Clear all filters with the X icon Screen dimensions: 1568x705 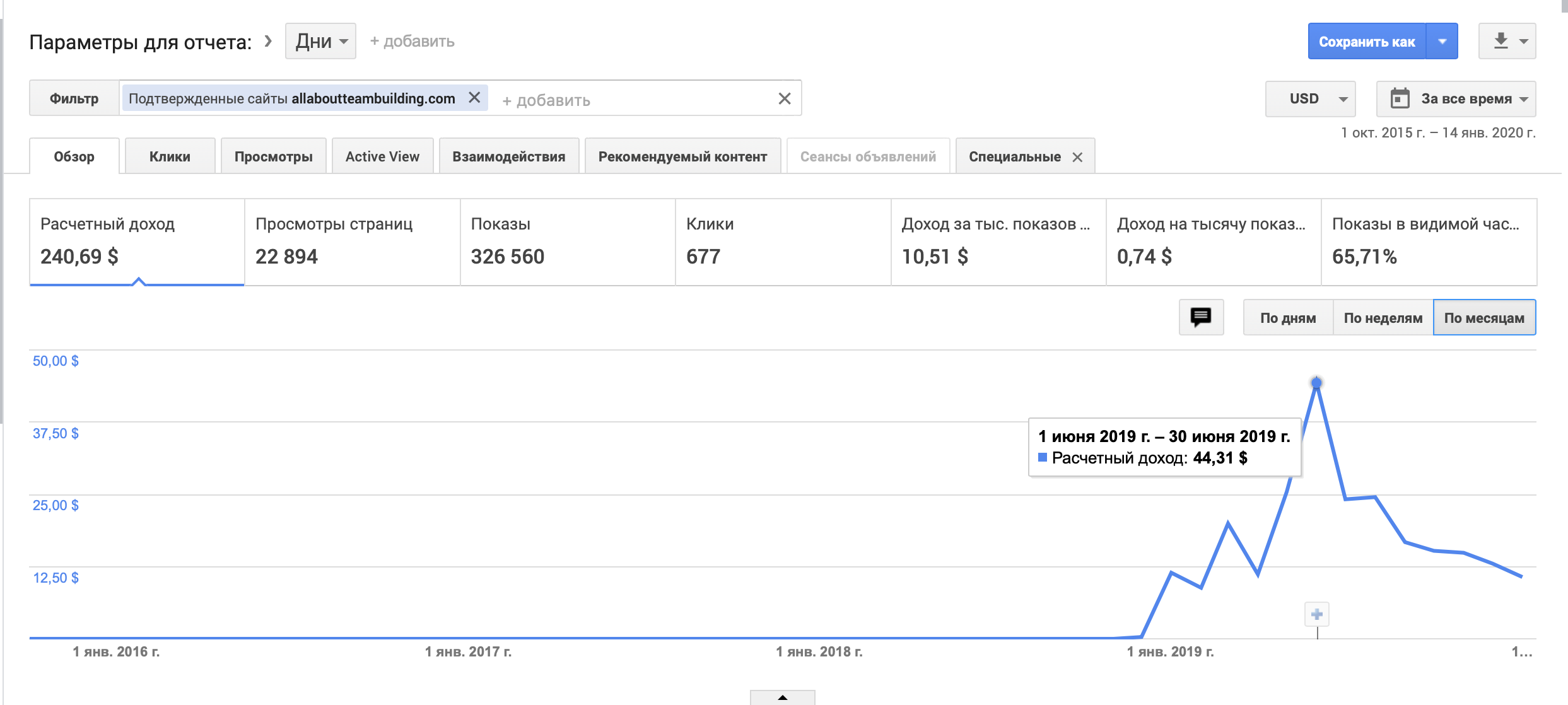[784, 98]
